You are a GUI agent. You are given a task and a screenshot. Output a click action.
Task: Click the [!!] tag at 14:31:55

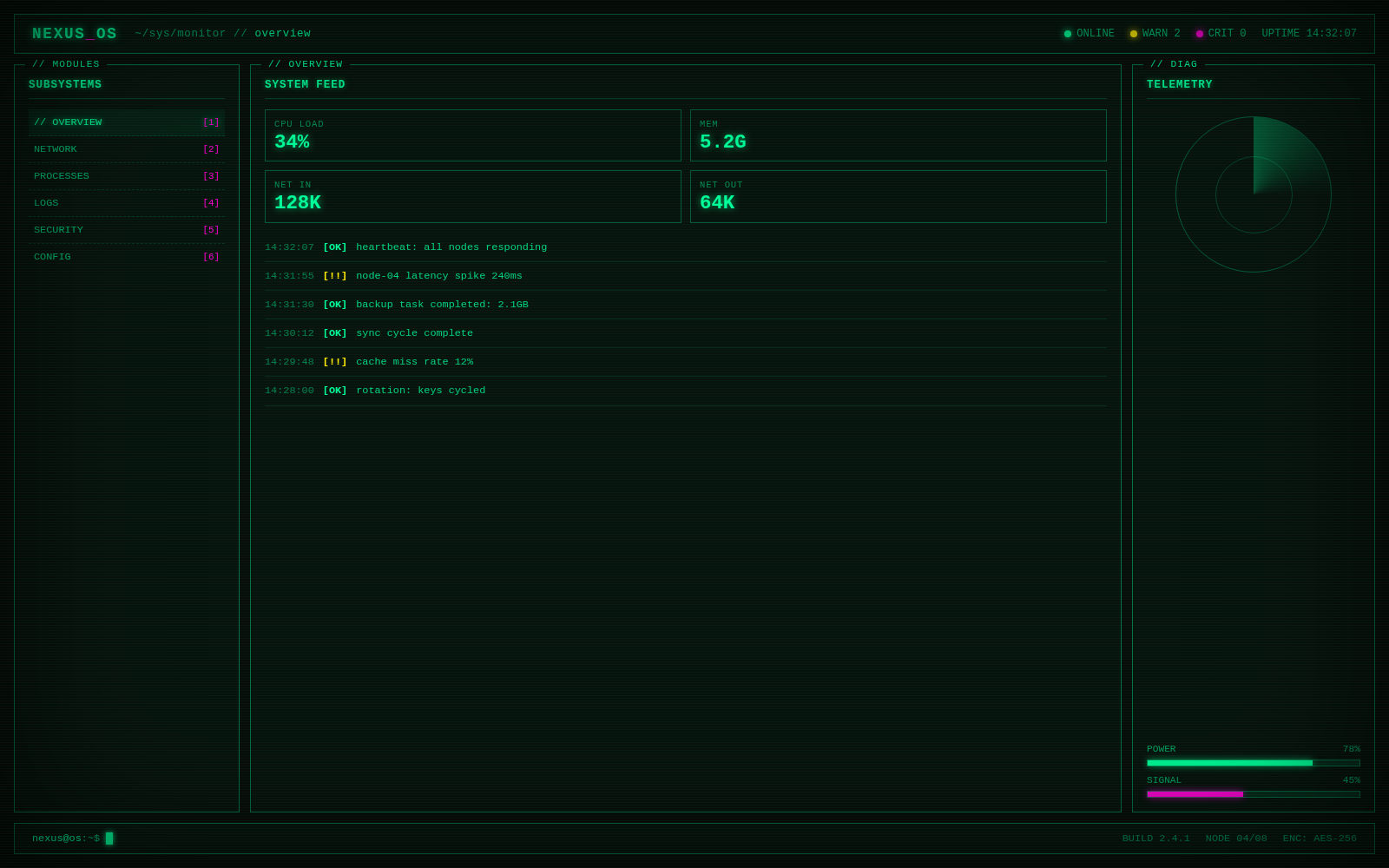[335, 276]
